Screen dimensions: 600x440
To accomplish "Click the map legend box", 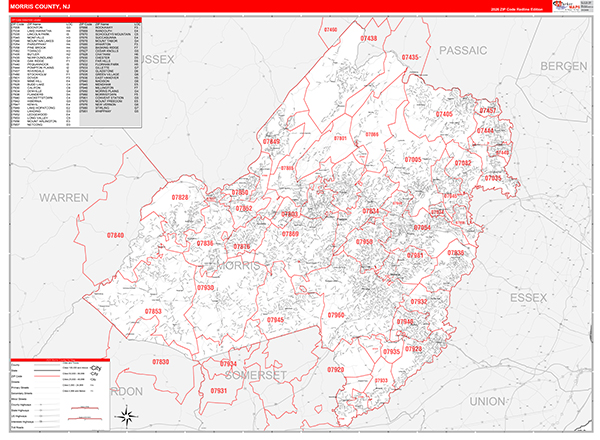I will (x=60, y=394).
